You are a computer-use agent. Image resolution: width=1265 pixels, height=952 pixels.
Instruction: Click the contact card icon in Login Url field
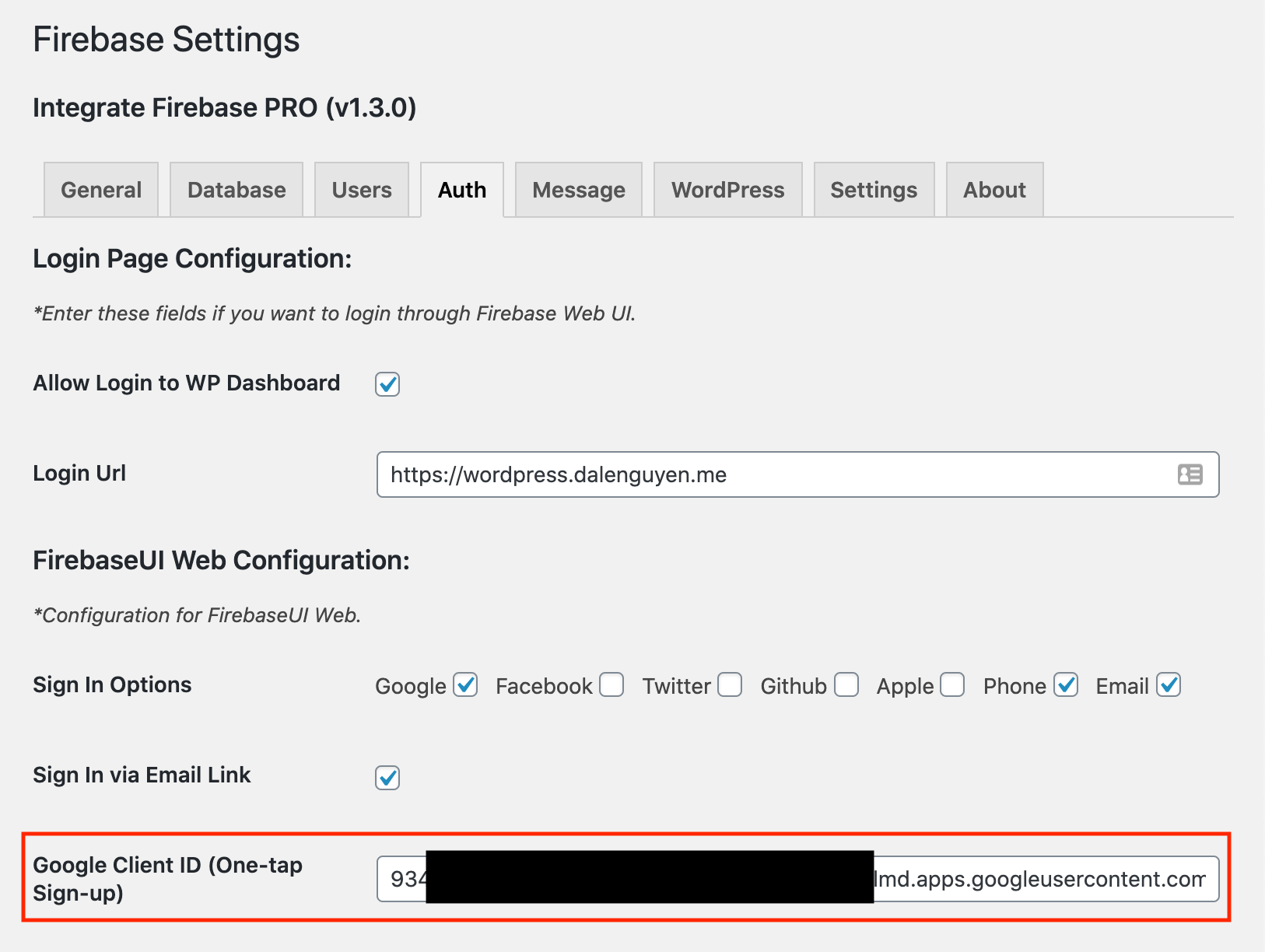(1190, 474)
